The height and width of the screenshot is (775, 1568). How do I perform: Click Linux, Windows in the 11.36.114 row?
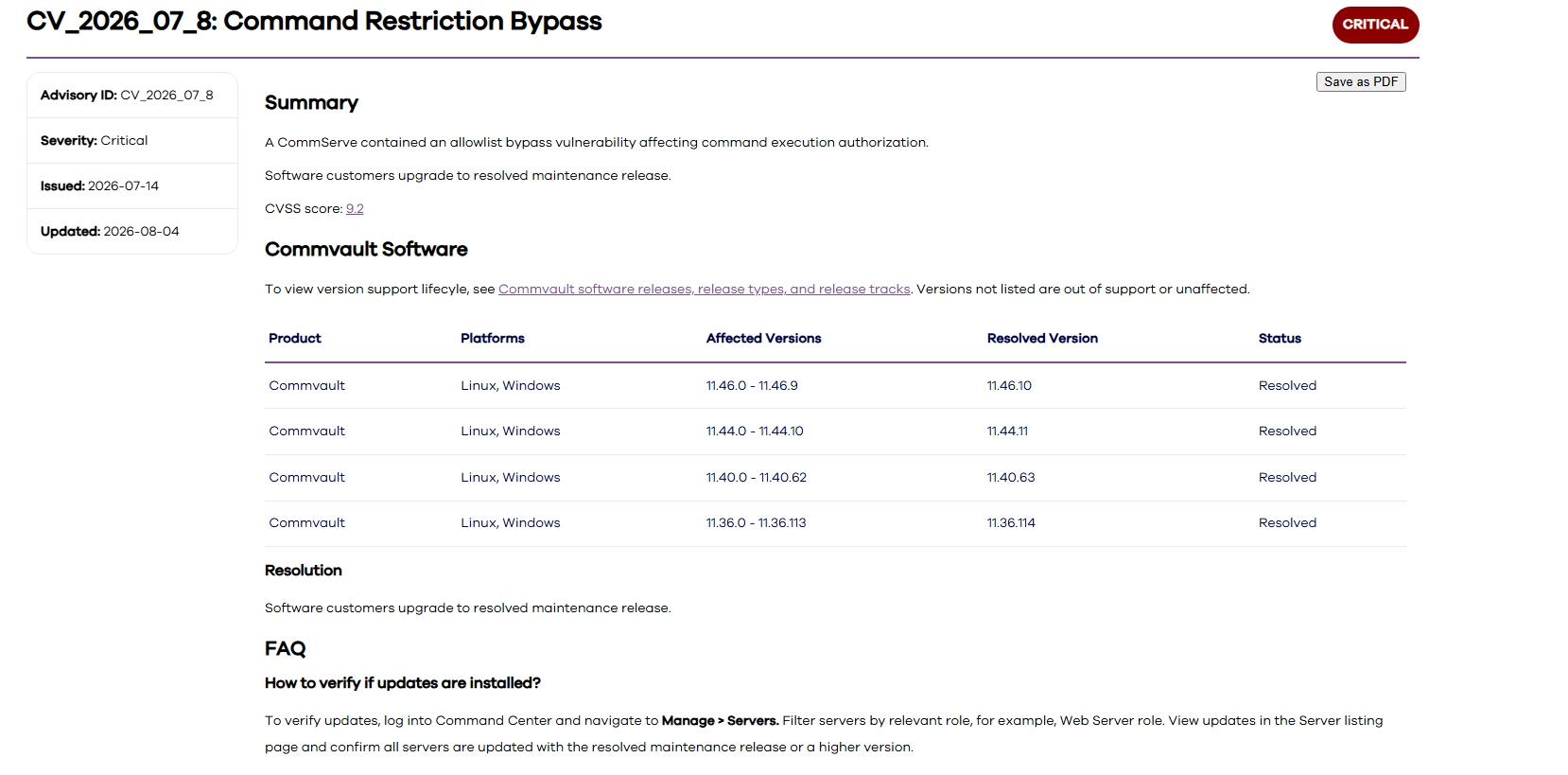(511, 523)
